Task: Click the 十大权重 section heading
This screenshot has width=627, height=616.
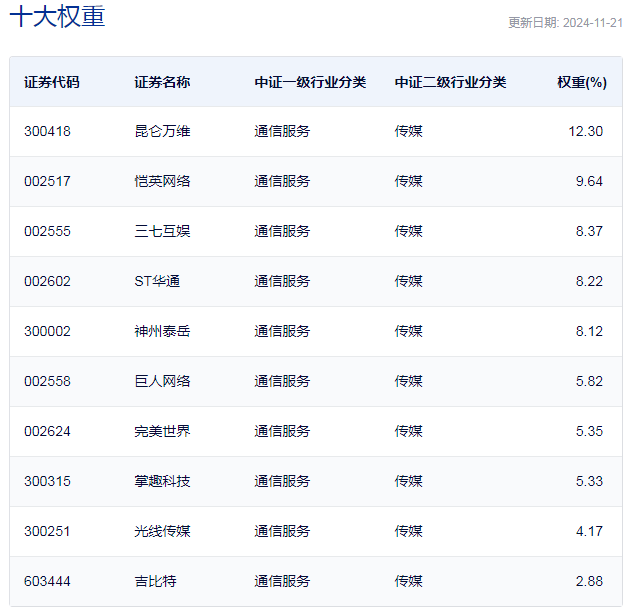Action: [57, 17]
